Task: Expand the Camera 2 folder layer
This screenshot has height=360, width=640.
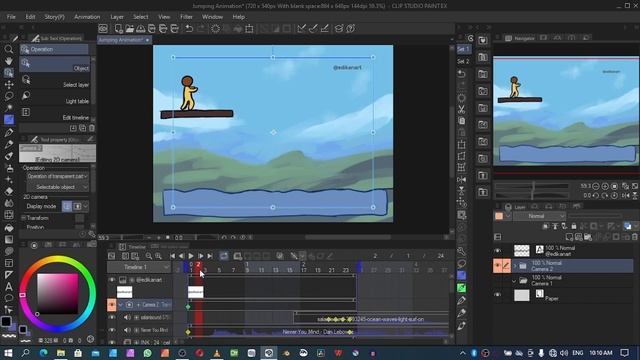Action: coord(515,266)
